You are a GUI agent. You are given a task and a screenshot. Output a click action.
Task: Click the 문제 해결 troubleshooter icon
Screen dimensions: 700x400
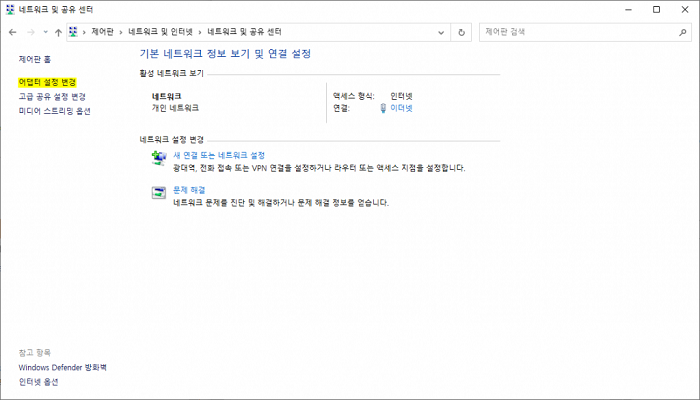[159, 194]
